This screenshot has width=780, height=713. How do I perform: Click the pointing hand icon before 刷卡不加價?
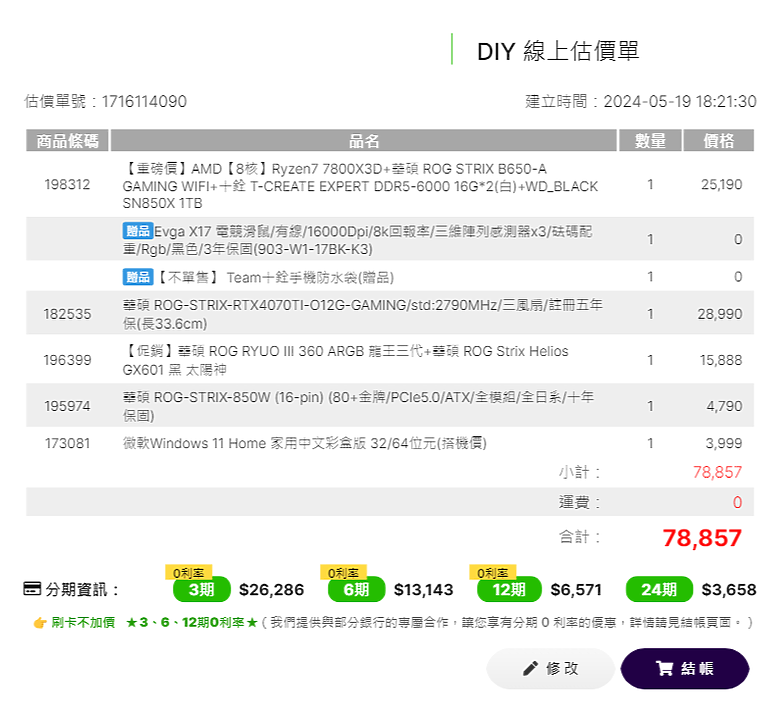coord(40,622)
